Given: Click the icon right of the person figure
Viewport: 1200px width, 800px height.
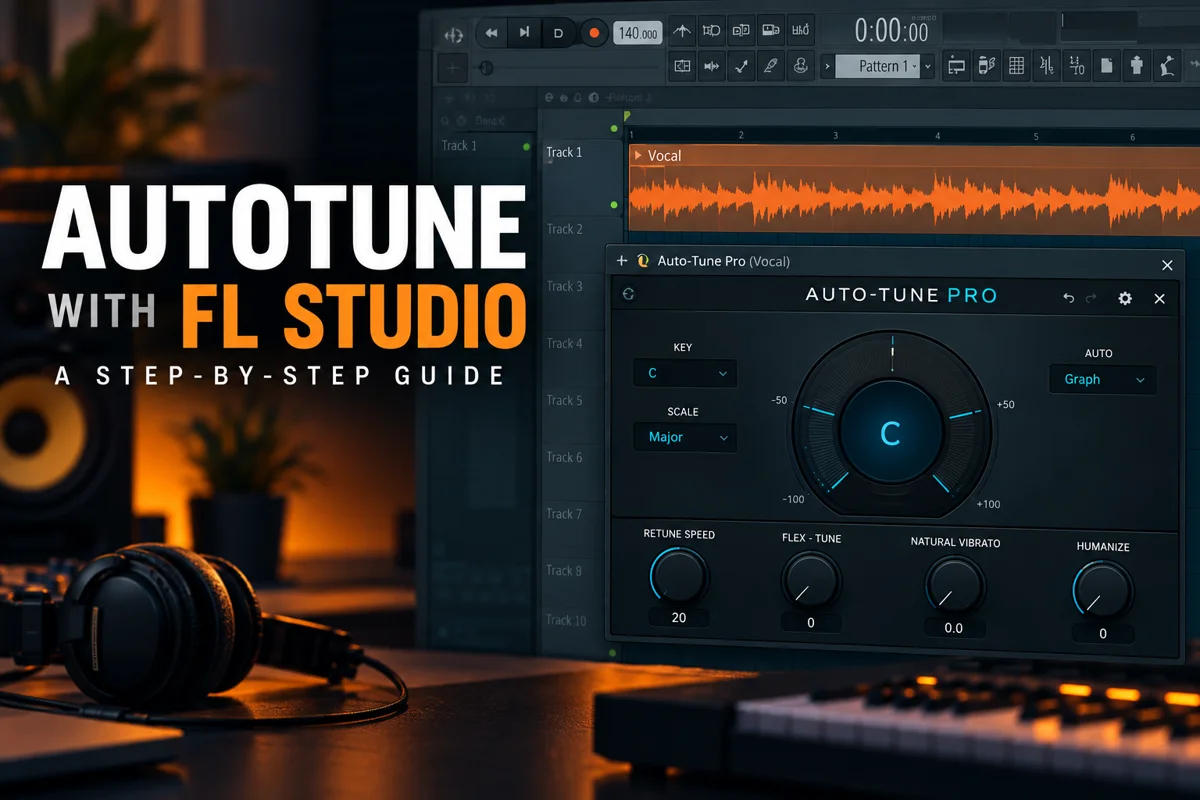Looking at the screenshot, I should [1166, 66].
